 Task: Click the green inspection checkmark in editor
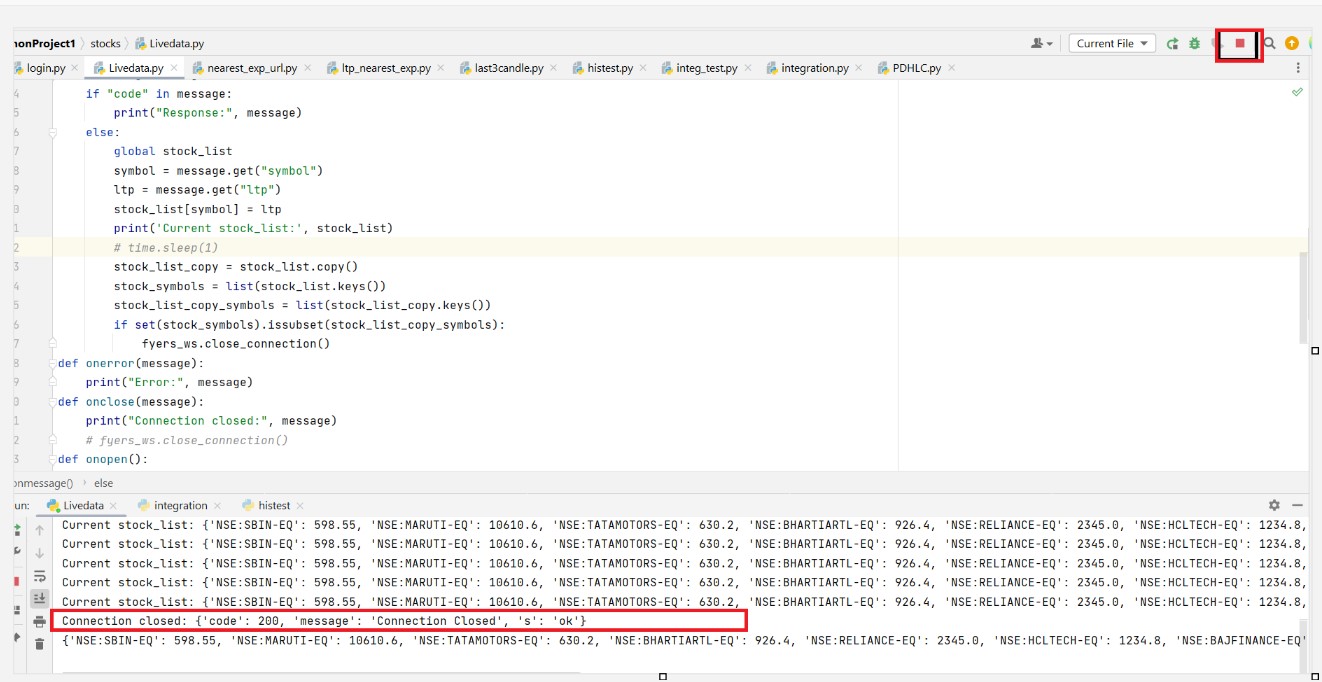pos(1297,92)
